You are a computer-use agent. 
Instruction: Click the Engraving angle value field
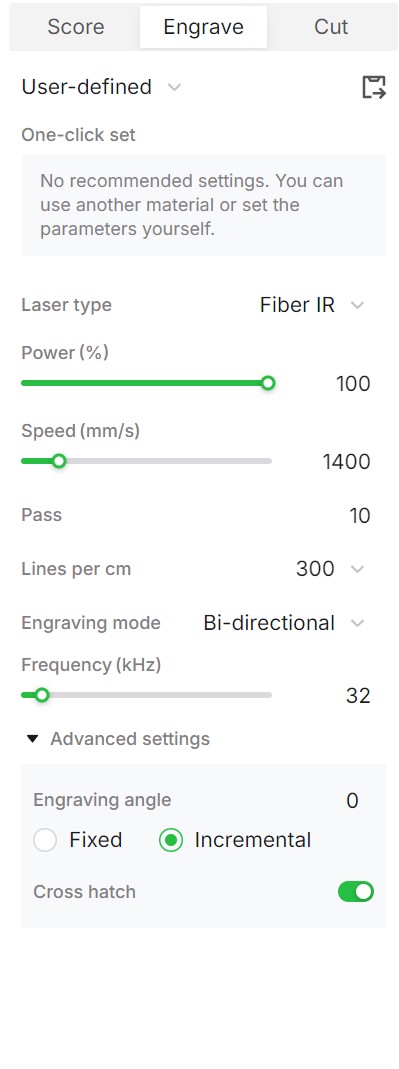(x=352, y=800)
